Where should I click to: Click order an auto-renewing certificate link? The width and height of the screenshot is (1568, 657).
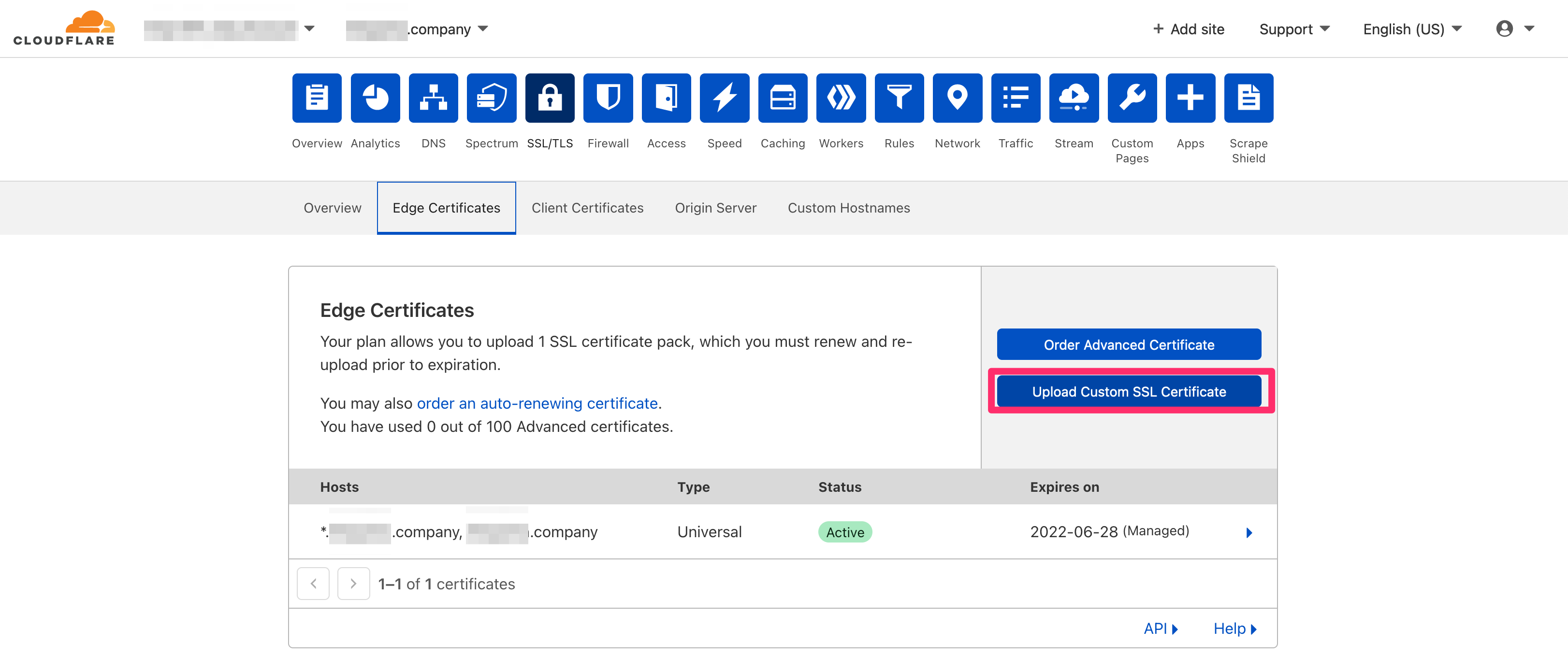pos(537,403)
